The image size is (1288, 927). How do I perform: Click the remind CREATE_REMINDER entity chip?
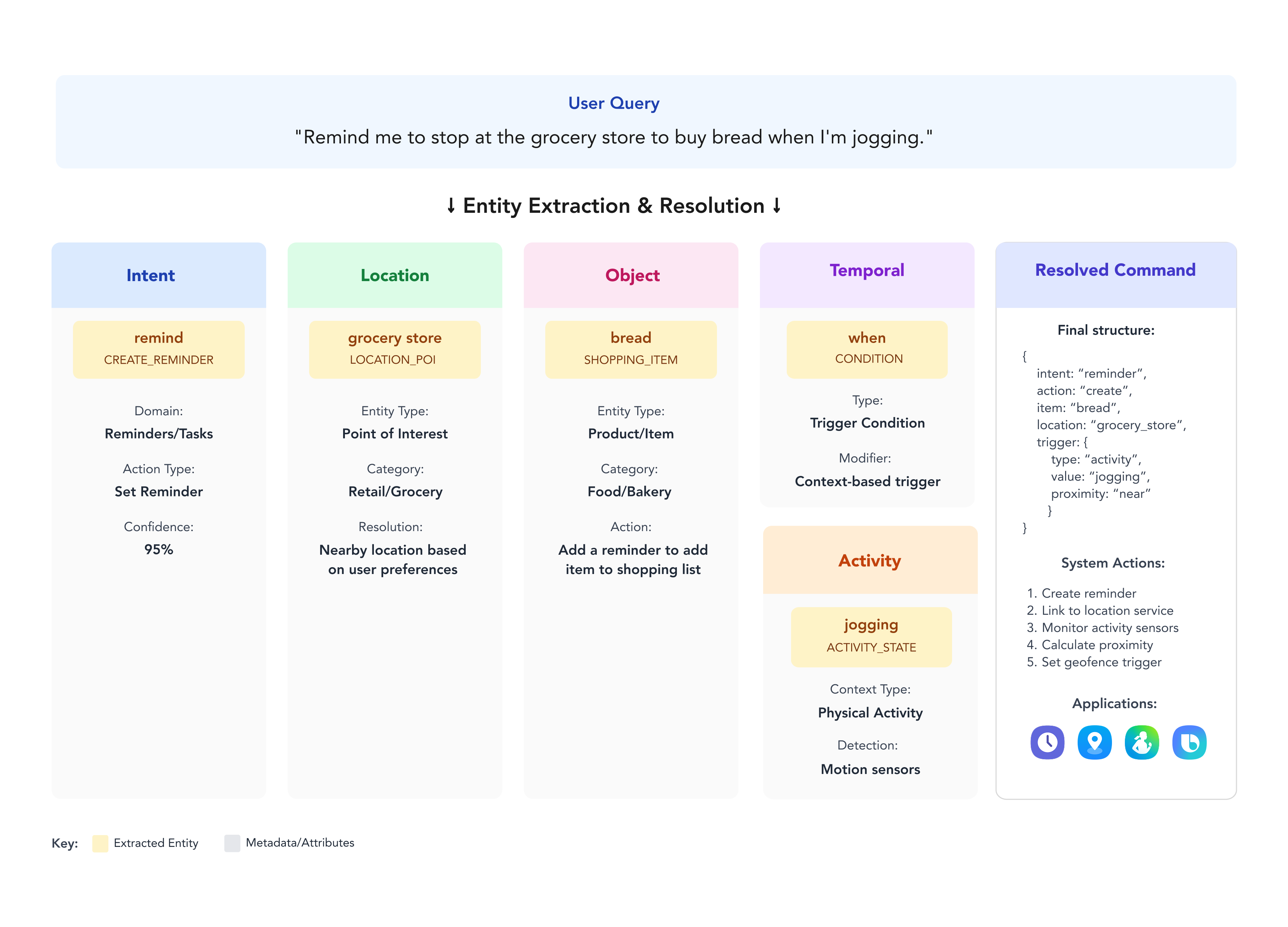[x=159, y=349]
